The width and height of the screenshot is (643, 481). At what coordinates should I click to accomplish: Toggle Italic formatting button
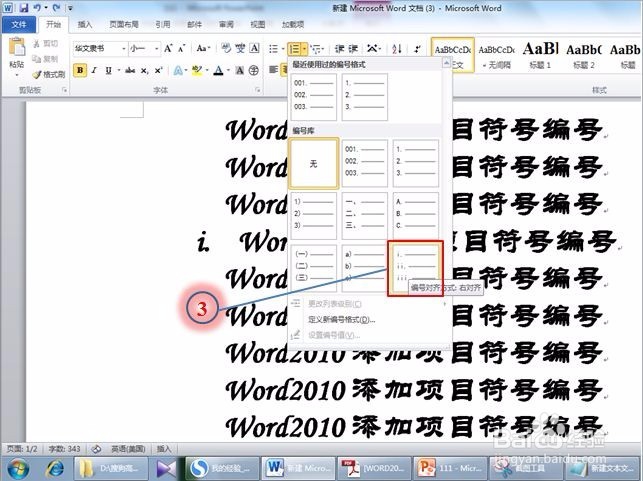pos(94,71)
